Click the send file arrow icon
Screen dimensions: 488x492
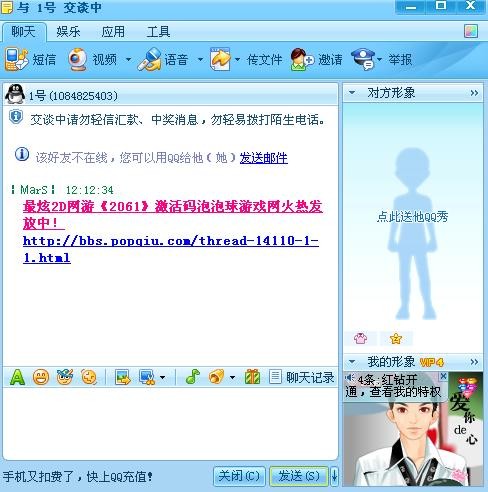(x=220, y=59)
